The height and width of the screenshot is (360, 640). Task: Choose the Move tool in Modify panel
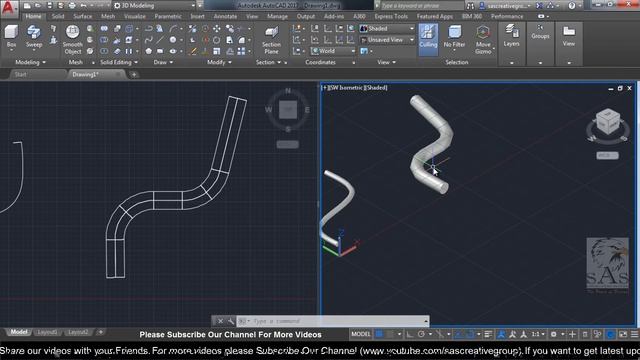[x=217, y=29]
